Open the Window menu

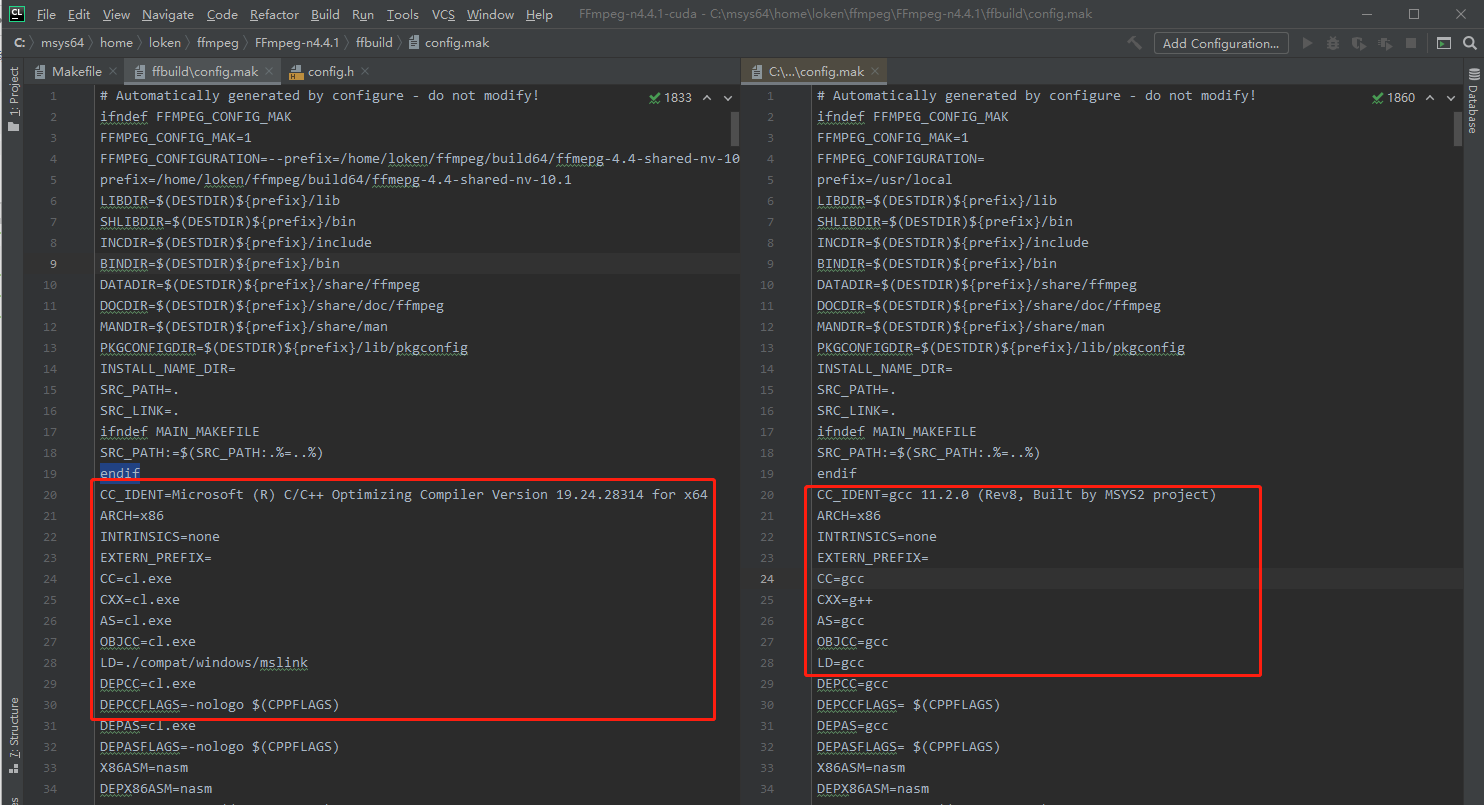490,14
